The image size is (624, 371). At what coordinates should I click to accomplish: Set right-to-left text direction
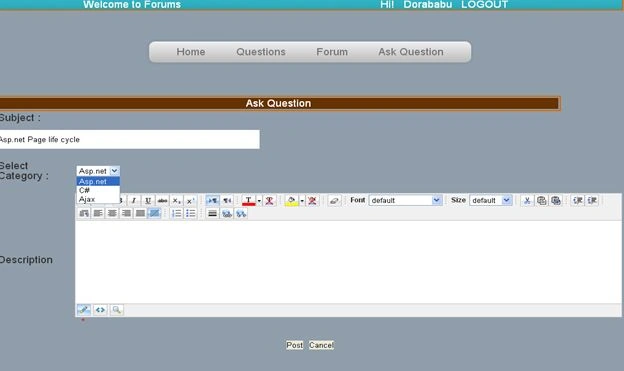pos(227,201)
